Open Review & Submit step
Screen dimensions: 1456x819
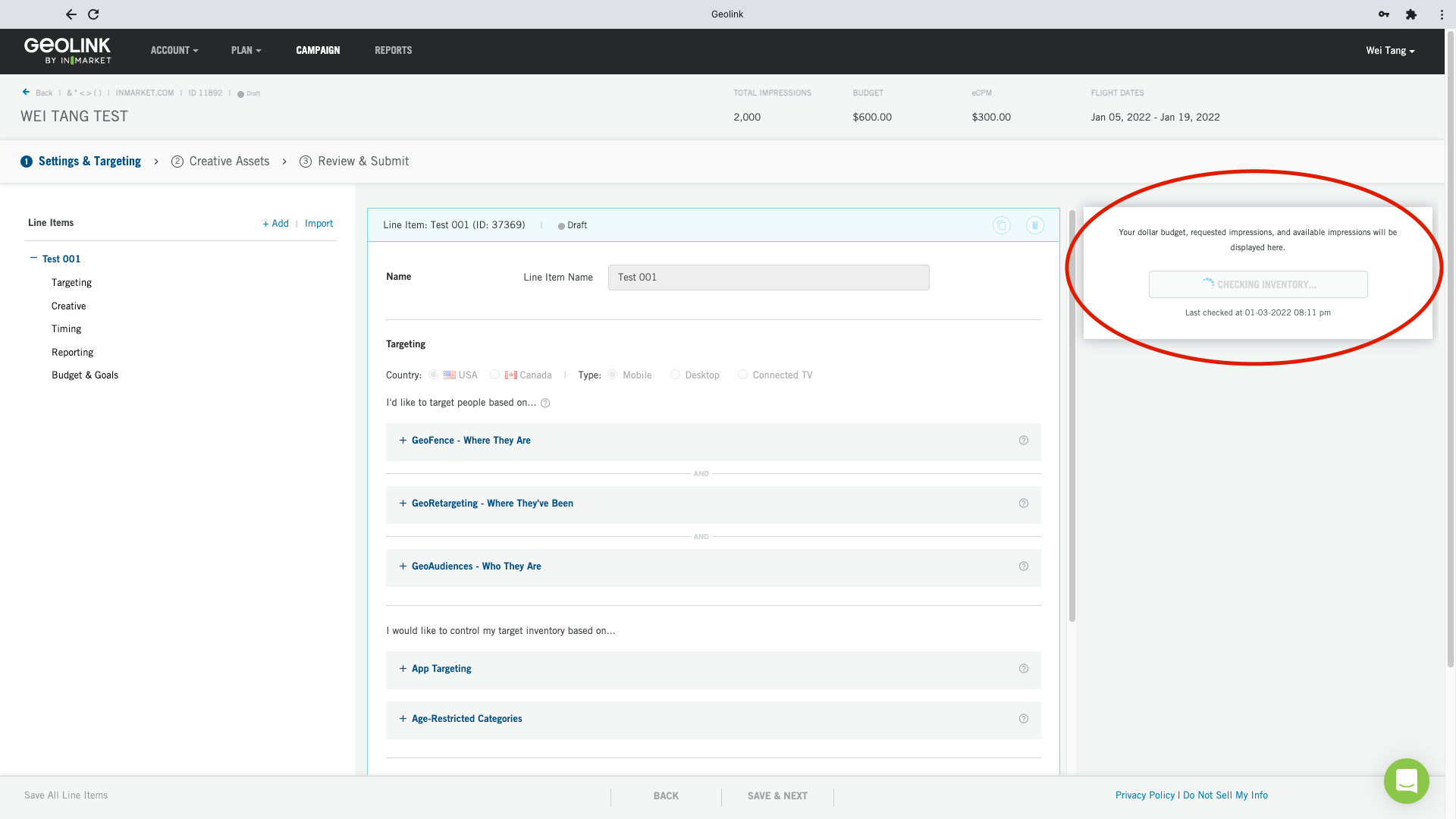(354, 162)
